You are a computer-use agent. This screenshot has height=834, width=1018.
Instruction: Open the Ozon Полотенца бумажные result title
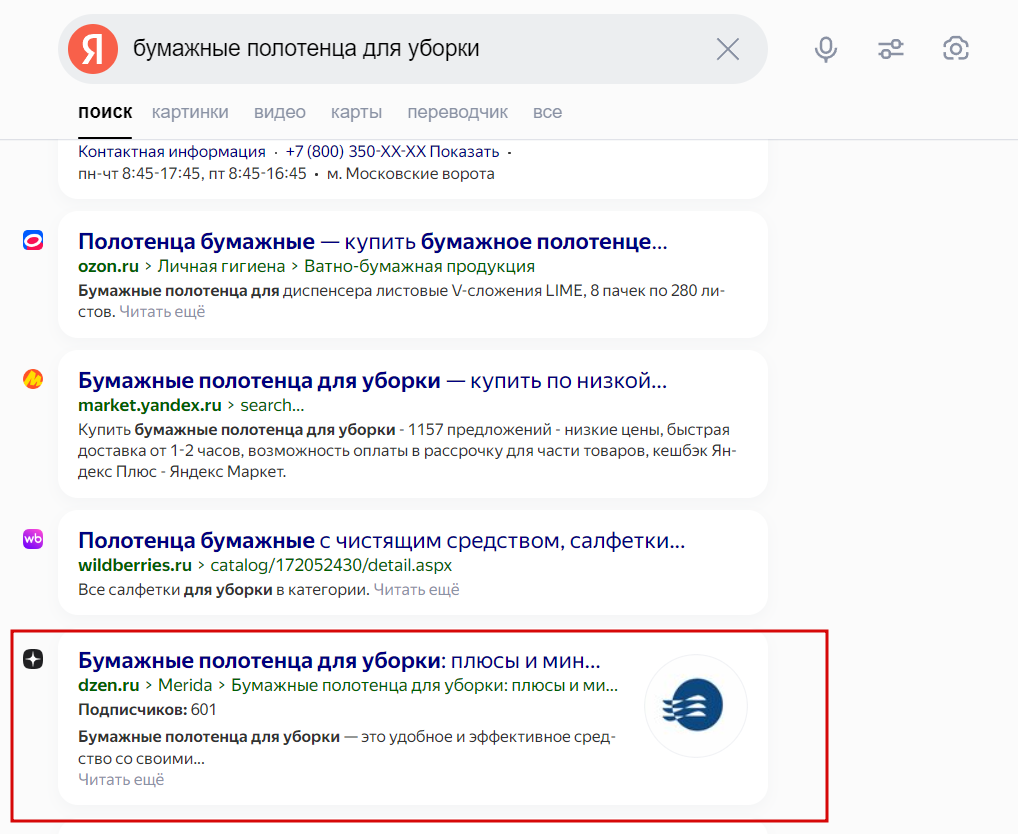pos(373,241)
